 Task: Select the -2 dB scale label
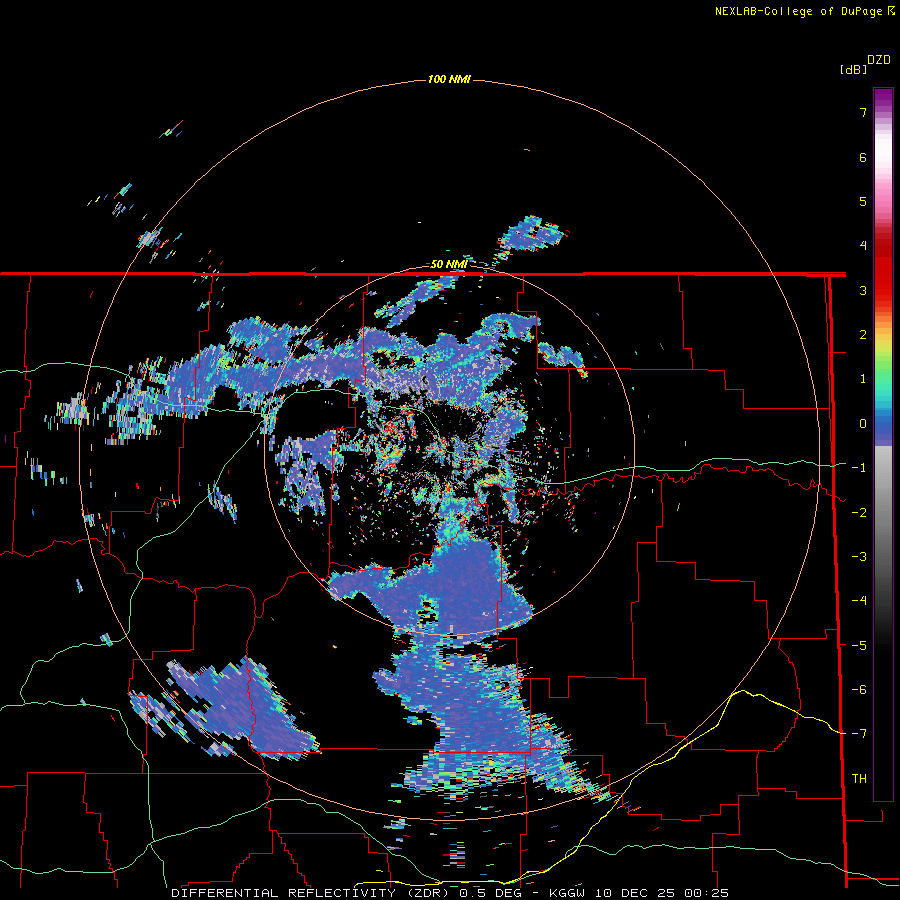[859, 513]
